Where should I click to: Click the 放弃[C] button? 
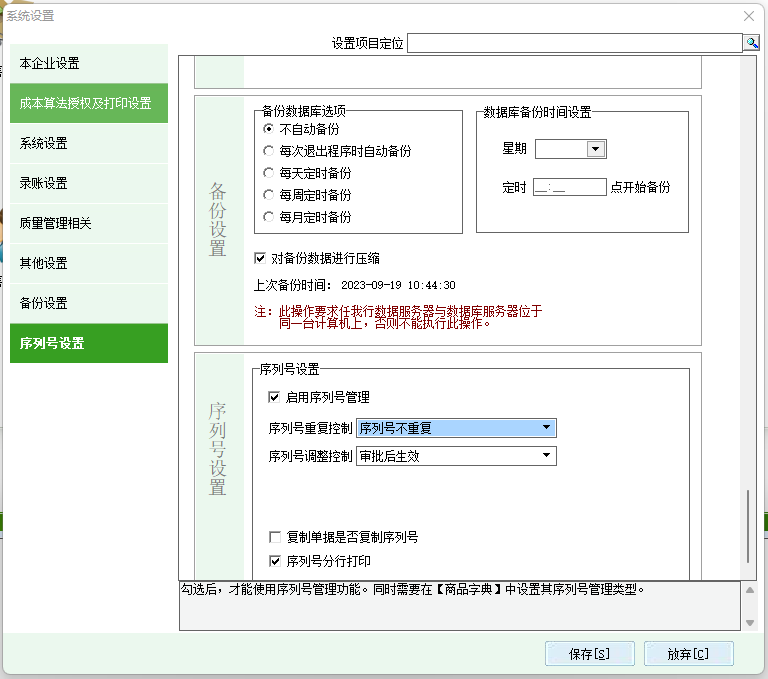[x=688, y=654]
